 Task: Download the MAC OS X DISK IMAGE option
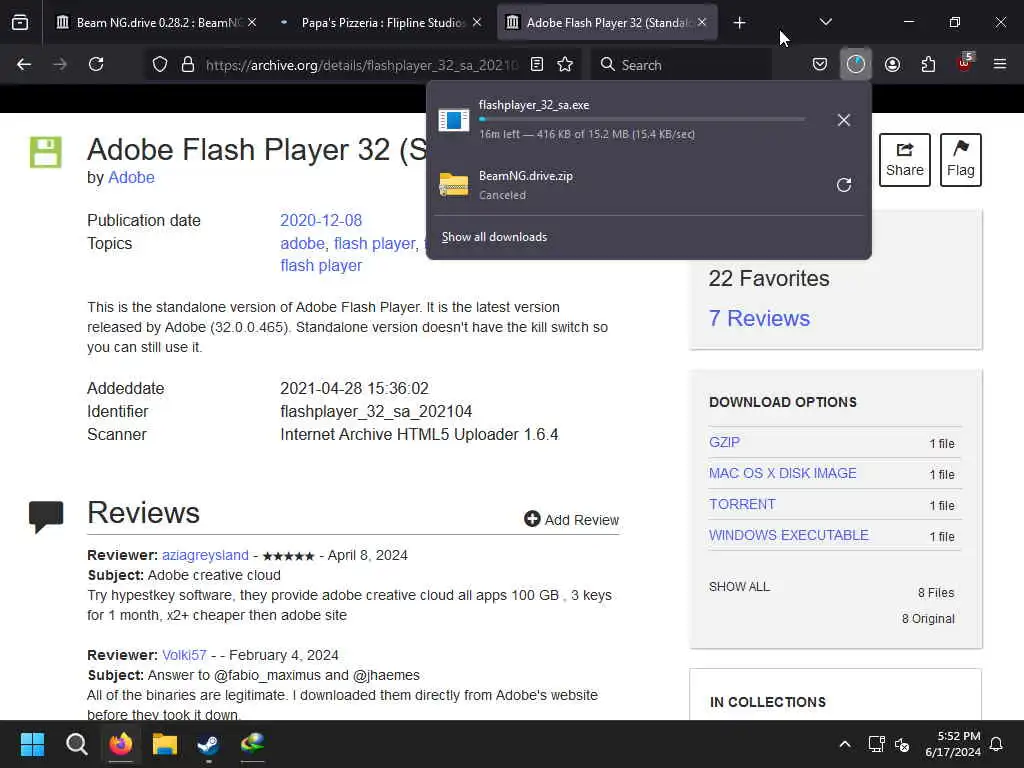tap(782, 473)
